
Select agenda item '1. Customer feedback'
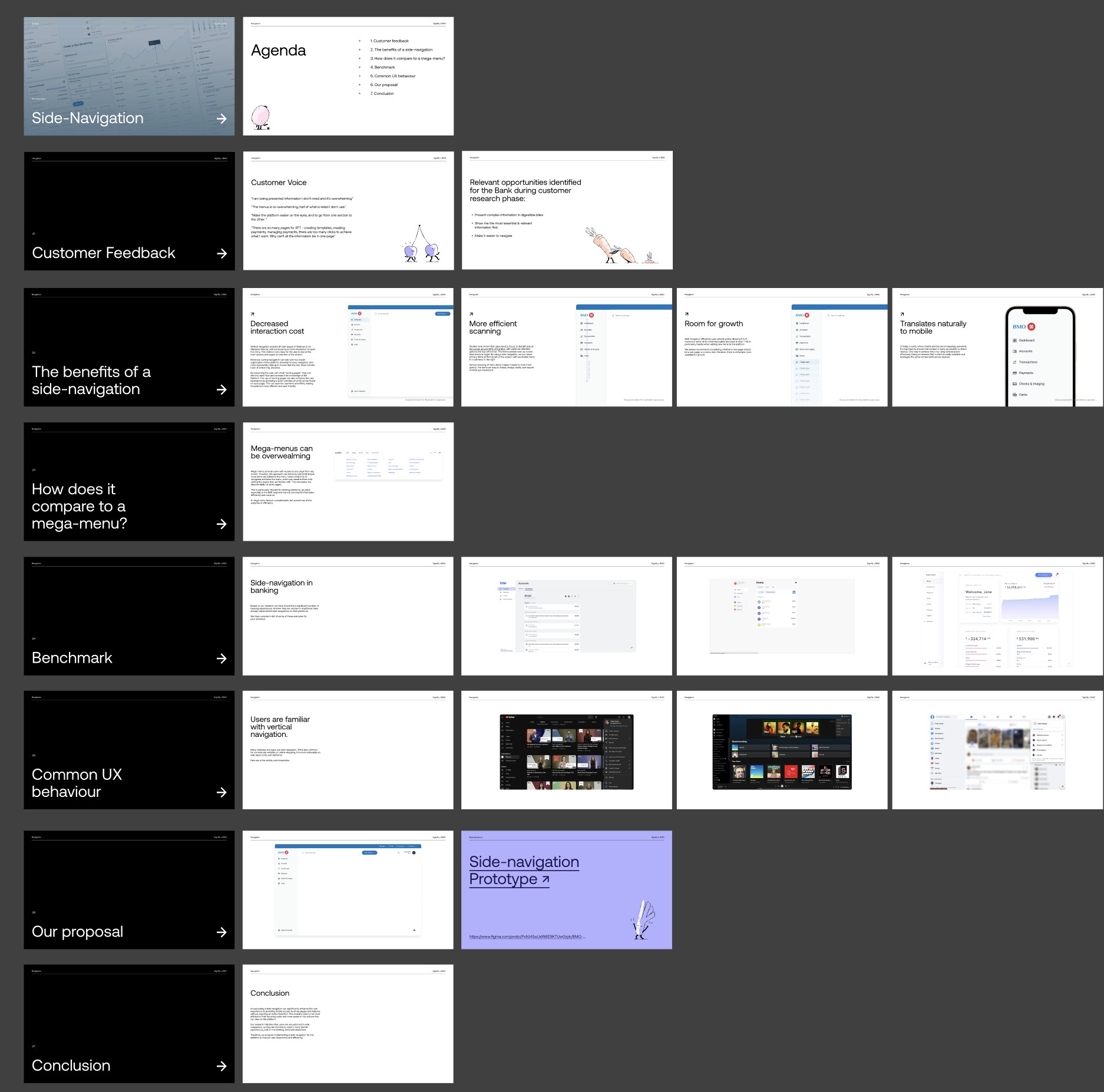pos(389,41)
